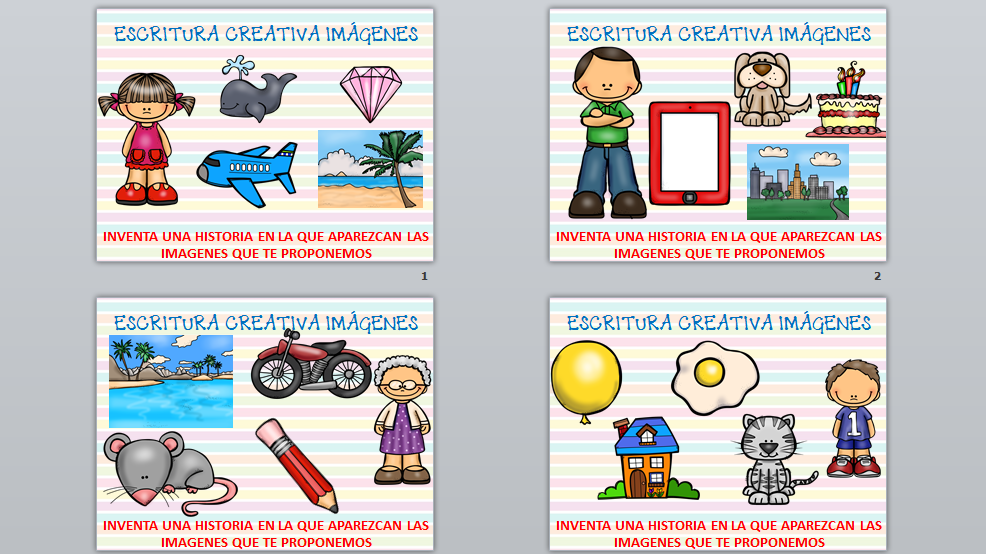986x554 pixels.
Task: Click the man in green shirt, slide 2
Action: tap(607, 133)
